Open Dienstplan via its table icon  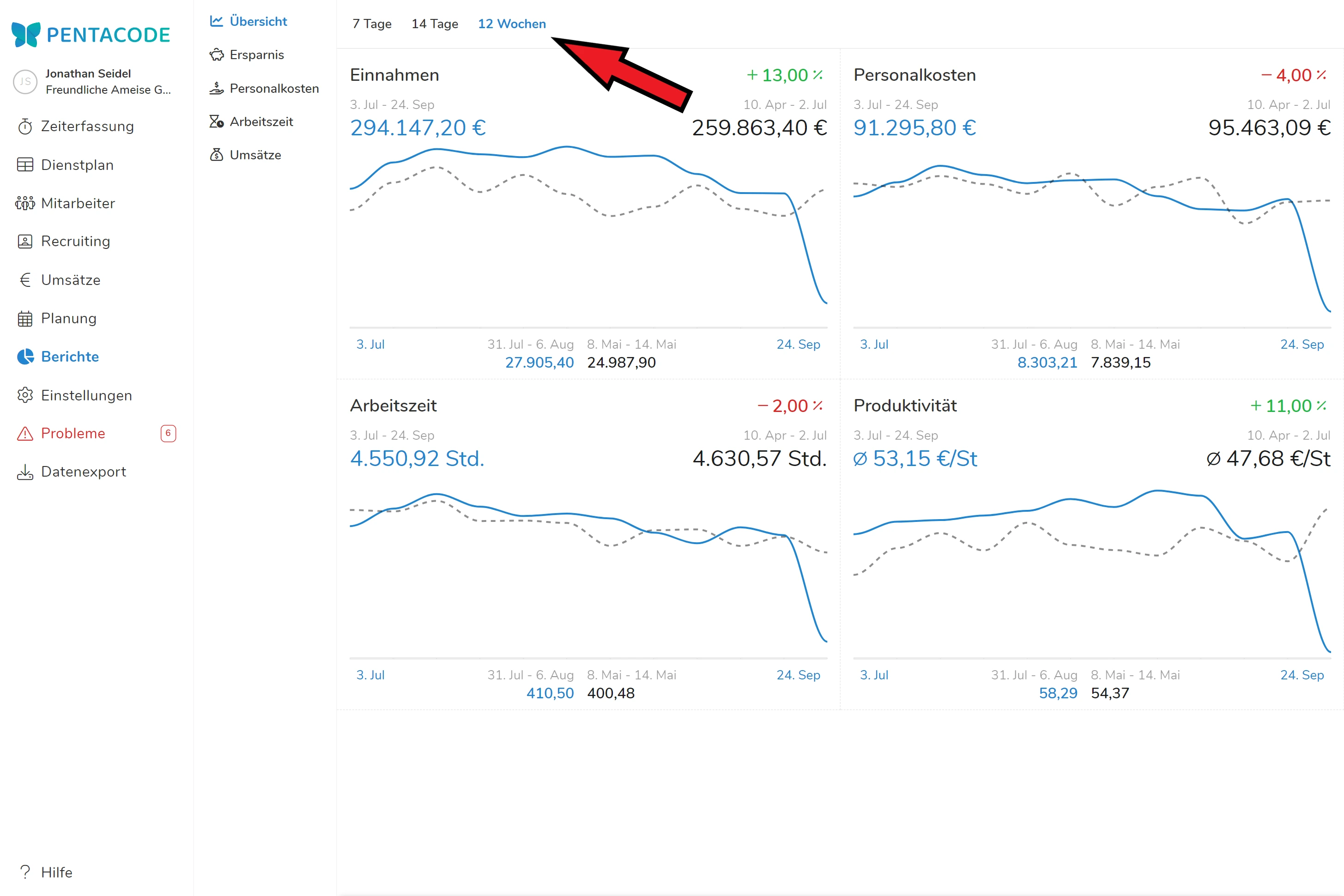pyautogui.click(x=25, y=164)
